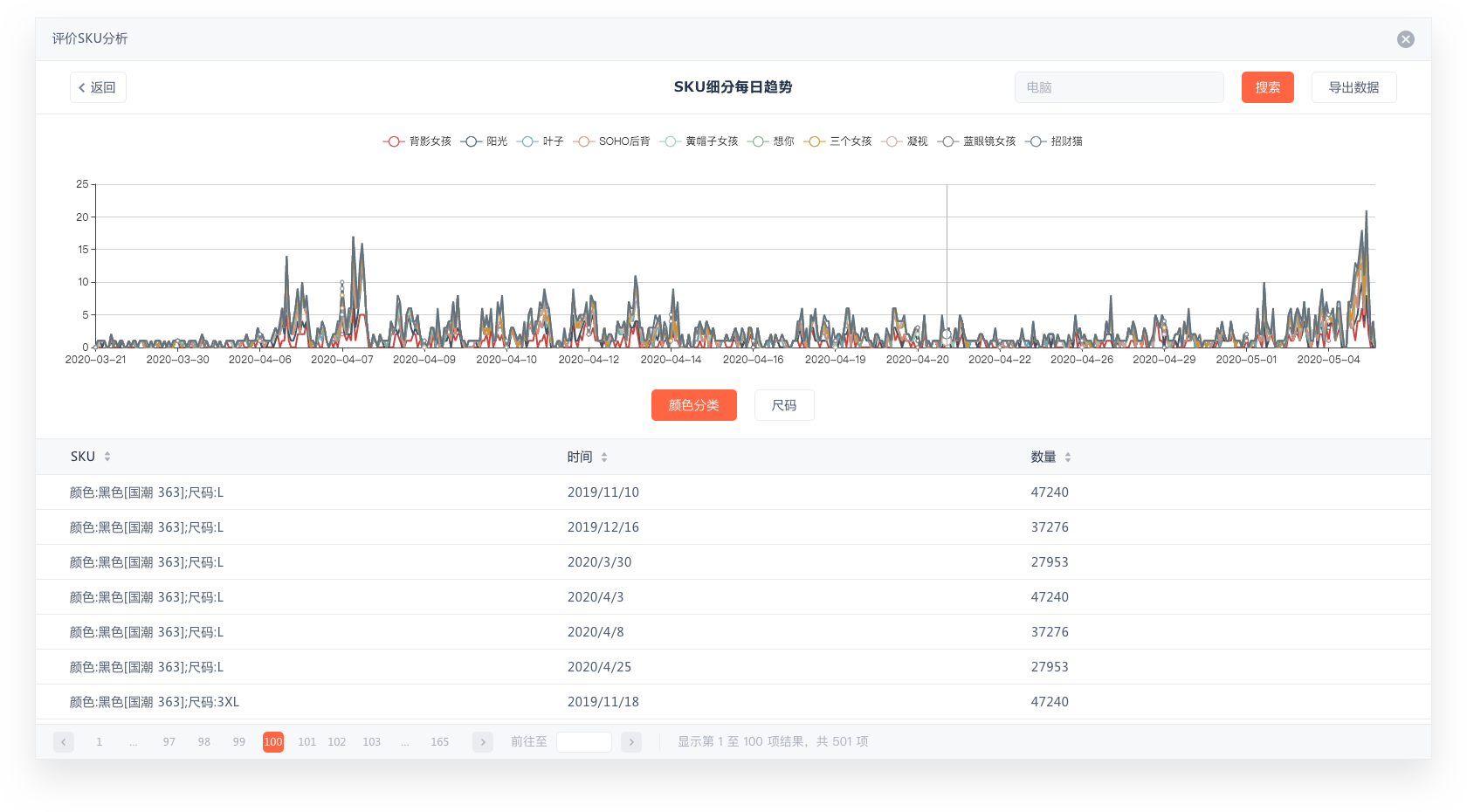Select the 2019/11/18 date cell

[603, 702]
